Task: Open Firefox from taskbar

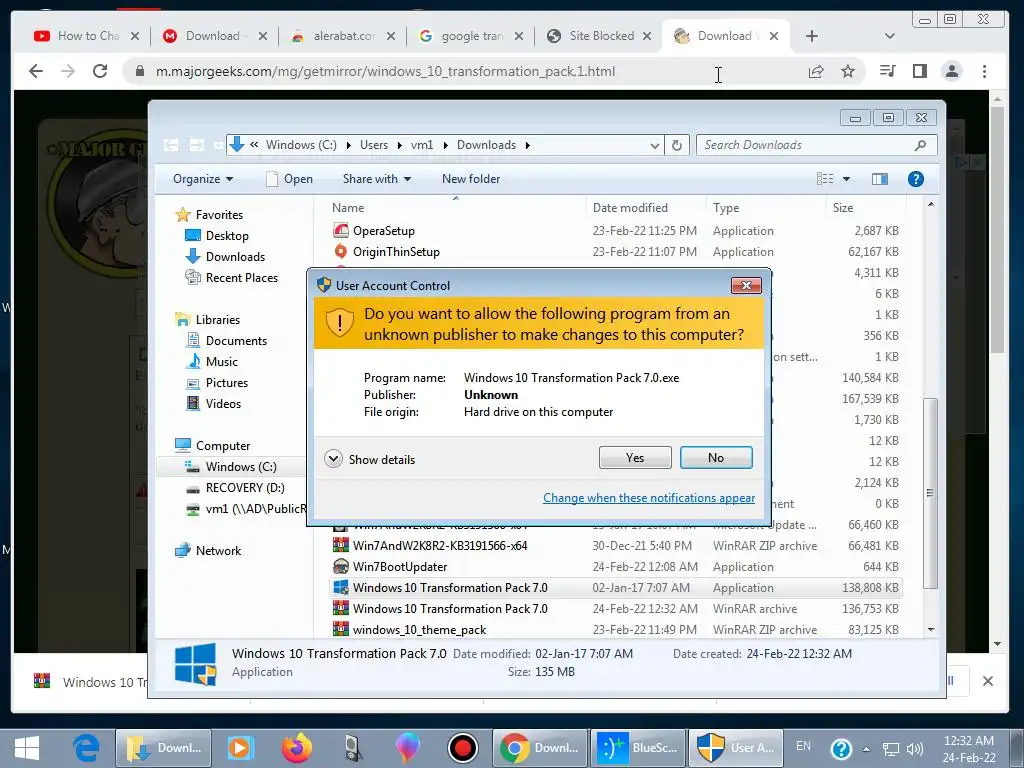Action: click(x=297, y=748)
